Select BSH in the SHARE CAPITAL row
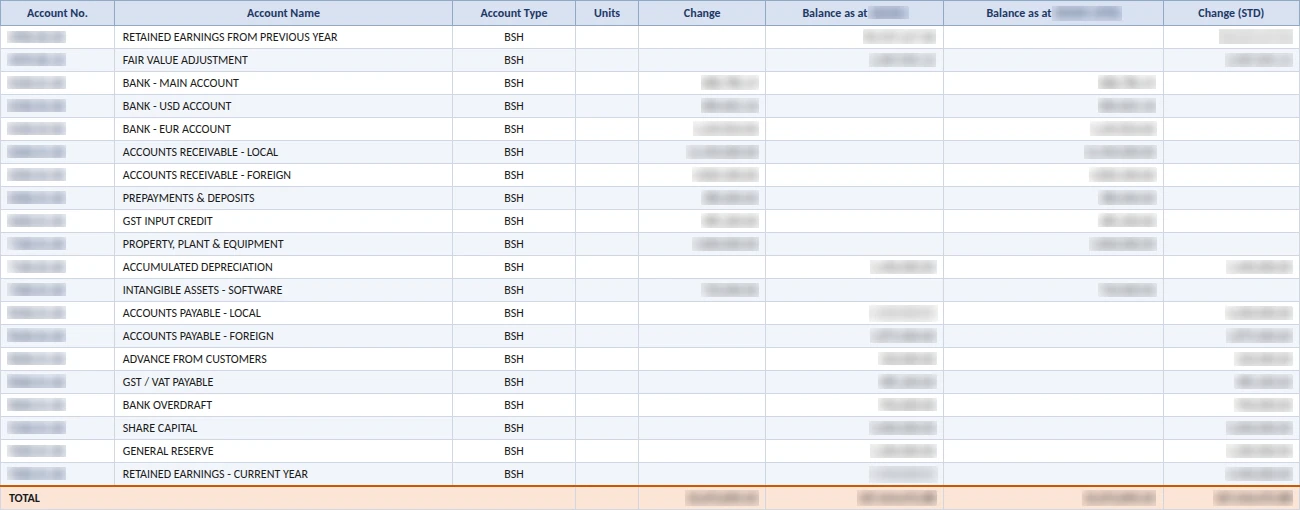1300x510 pixels. point(514,428)
